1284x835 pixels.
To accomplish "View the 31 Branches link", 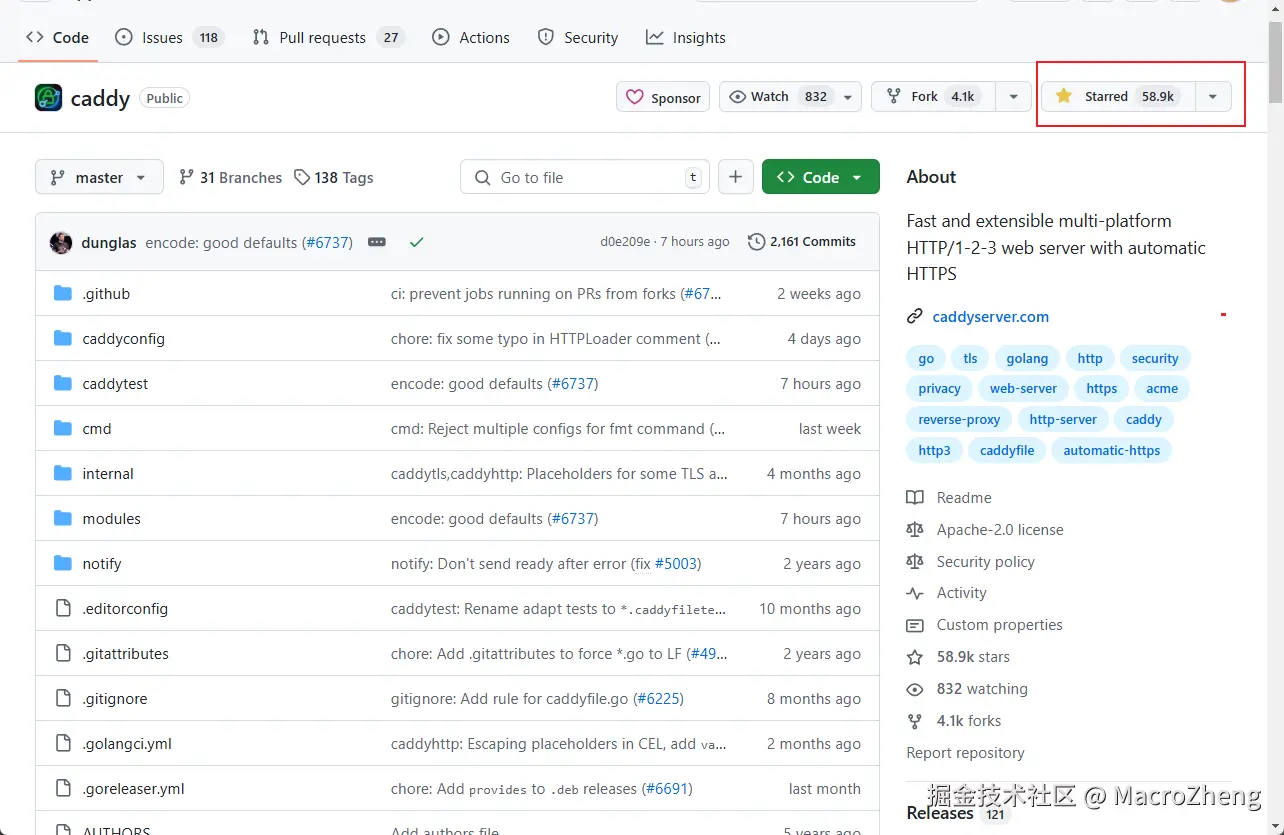I will click(x=230, y=177).
